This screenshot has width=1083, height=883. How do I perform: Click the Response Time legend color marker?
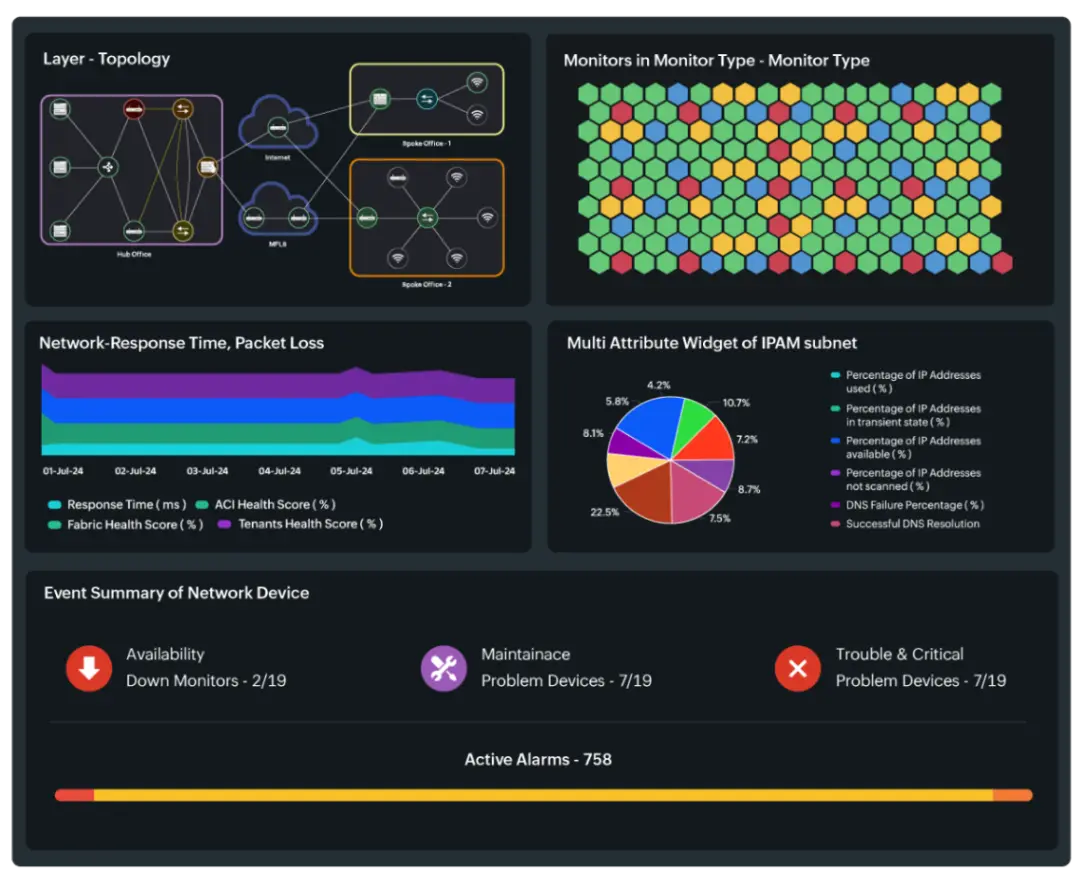tap(54, 505)
